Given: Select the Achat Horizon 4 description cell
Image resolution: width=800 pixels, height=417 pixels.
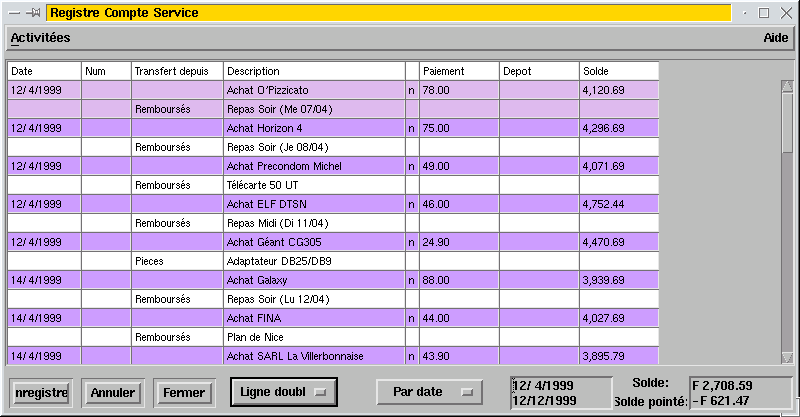Looking at the screenshot, I should 313,128.
